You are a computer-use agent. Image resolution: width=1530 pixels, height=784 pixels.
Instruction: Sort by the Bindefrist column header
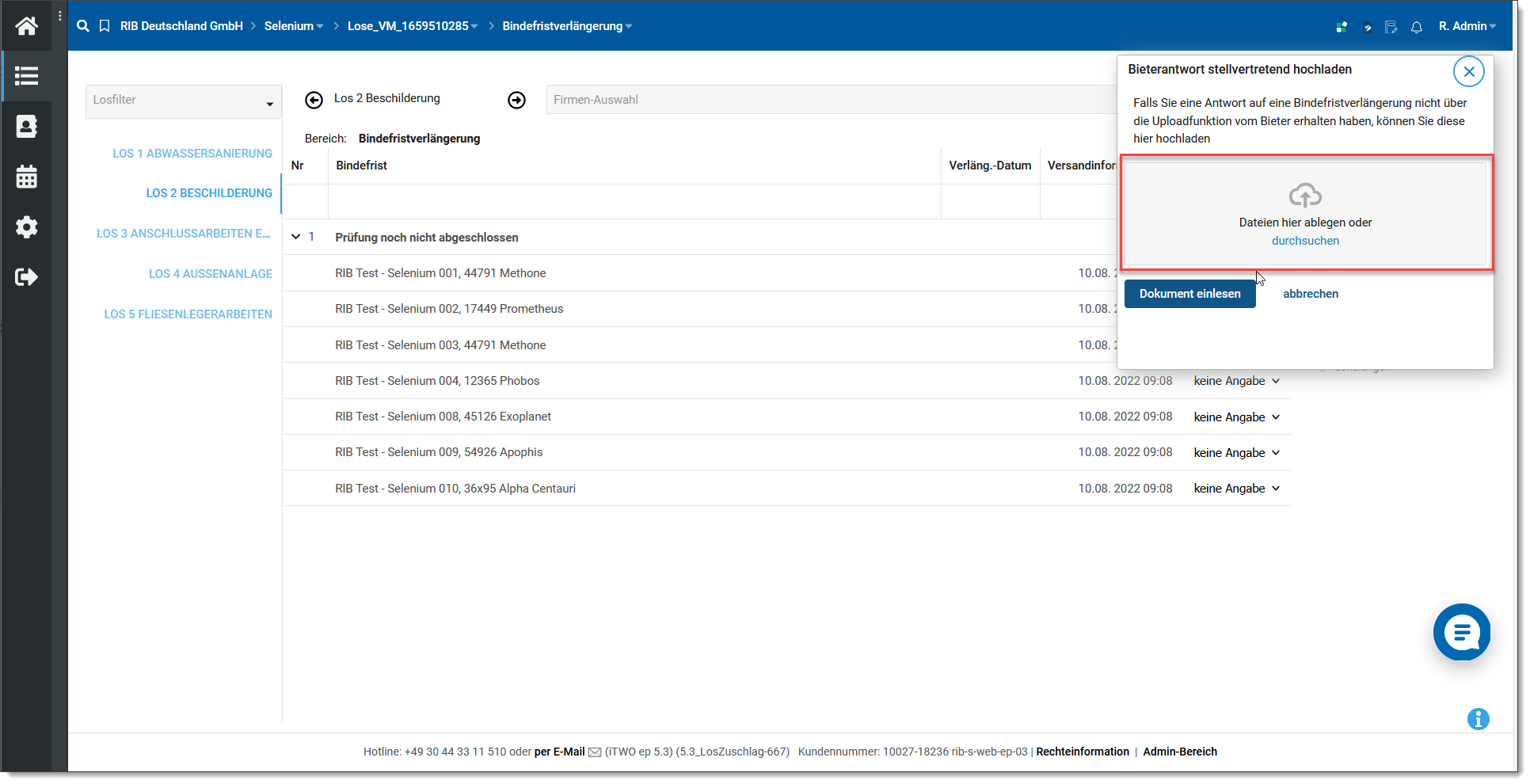[x=361, y=166]
